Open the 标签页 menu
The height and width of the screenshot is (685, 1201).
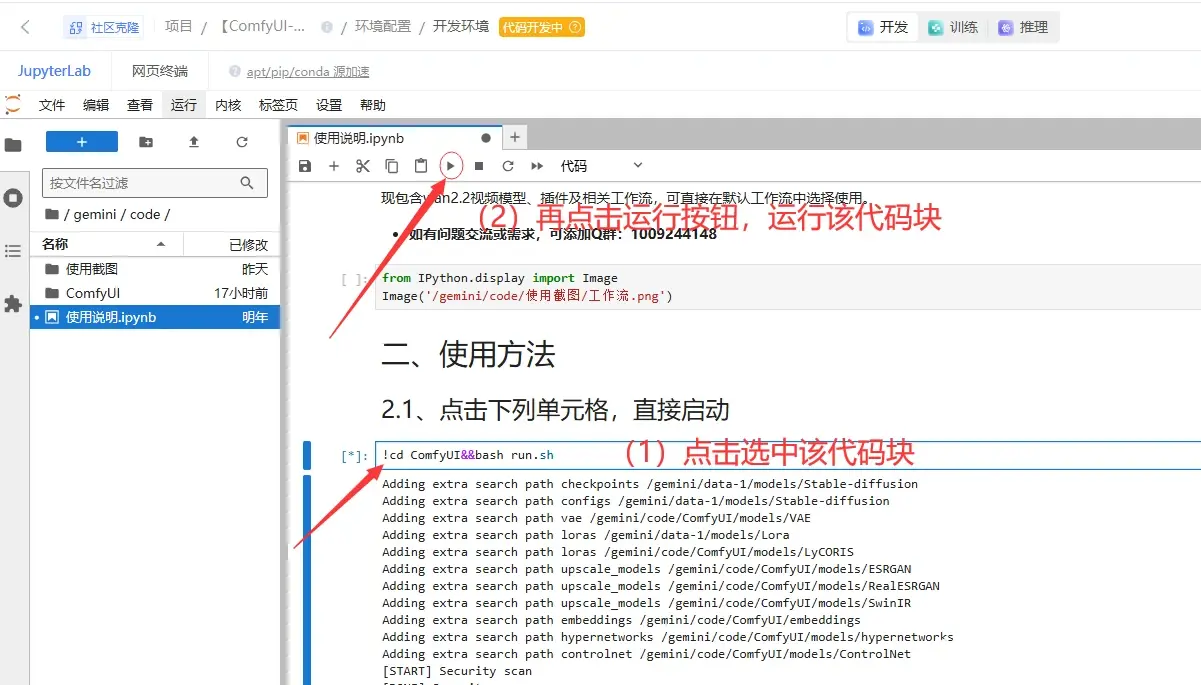(278, 105)
